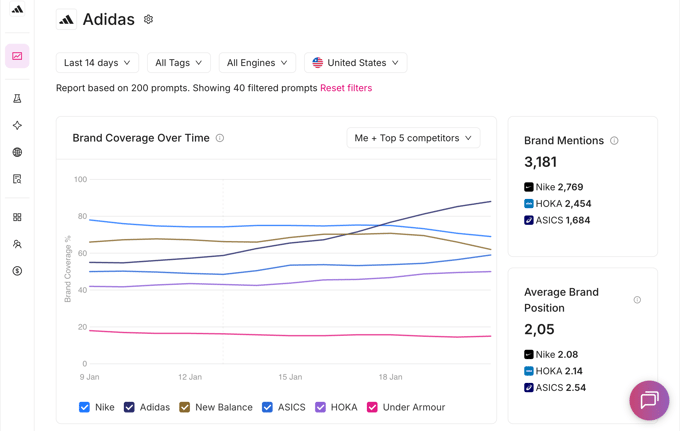Open the lab flask sidebar icon

click(x=17, y=99)
